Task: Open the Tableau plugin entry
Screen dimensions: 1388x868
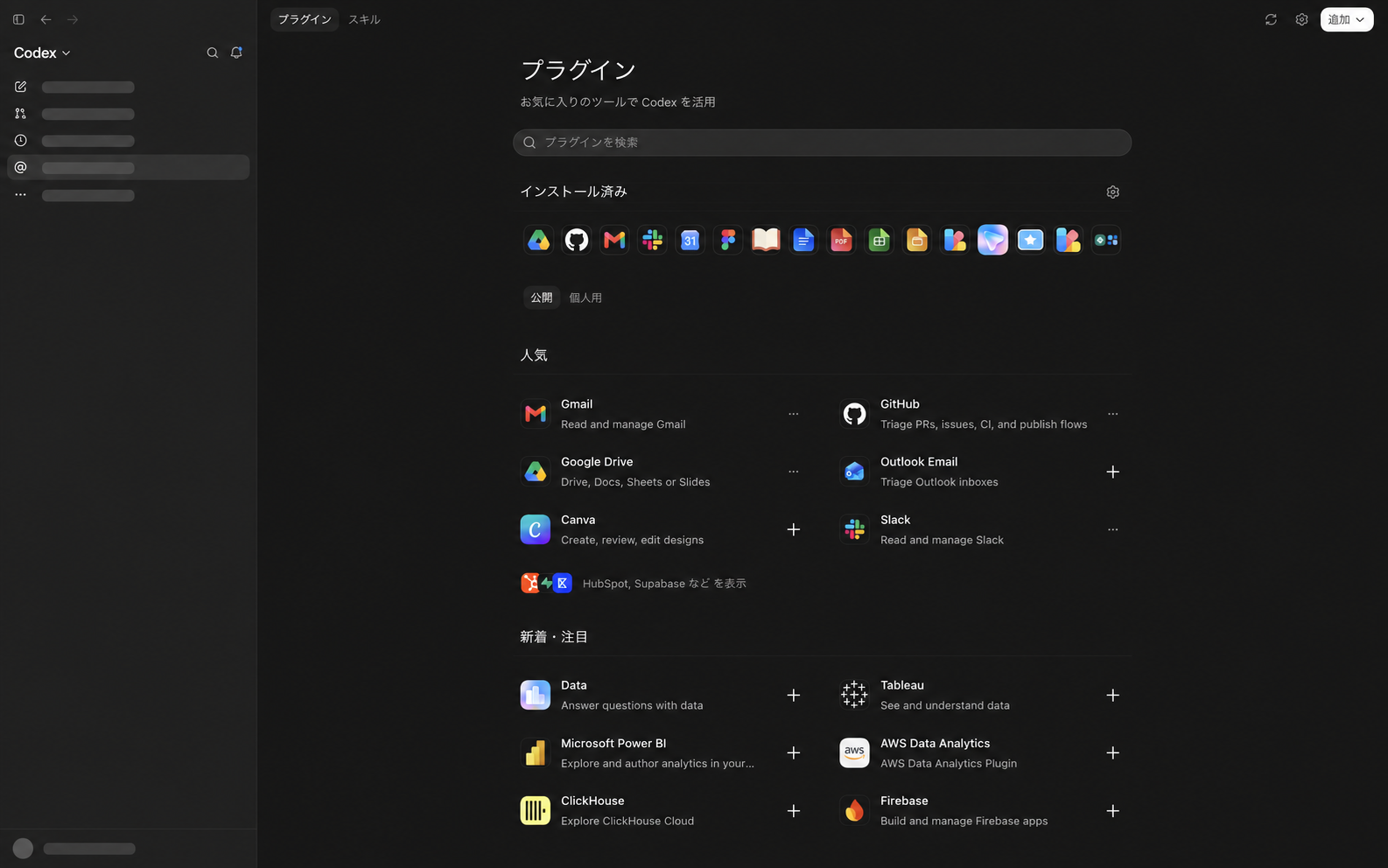Action: [x=982, y=695]
